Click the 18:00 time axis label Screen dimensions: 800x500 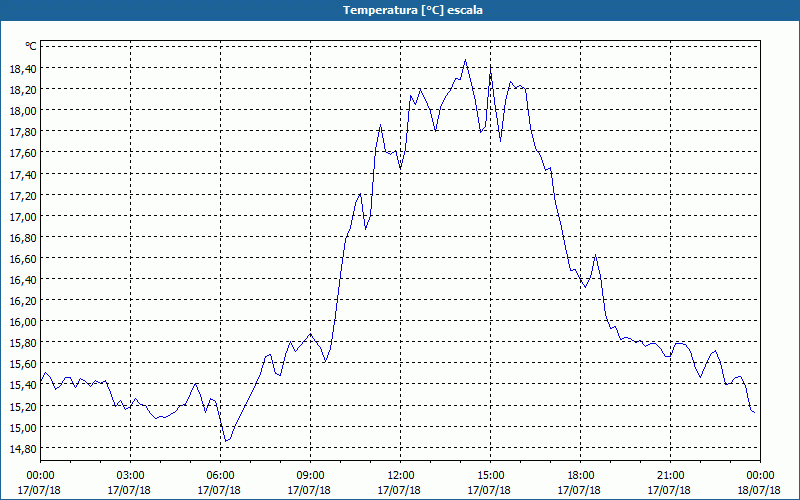580,476
